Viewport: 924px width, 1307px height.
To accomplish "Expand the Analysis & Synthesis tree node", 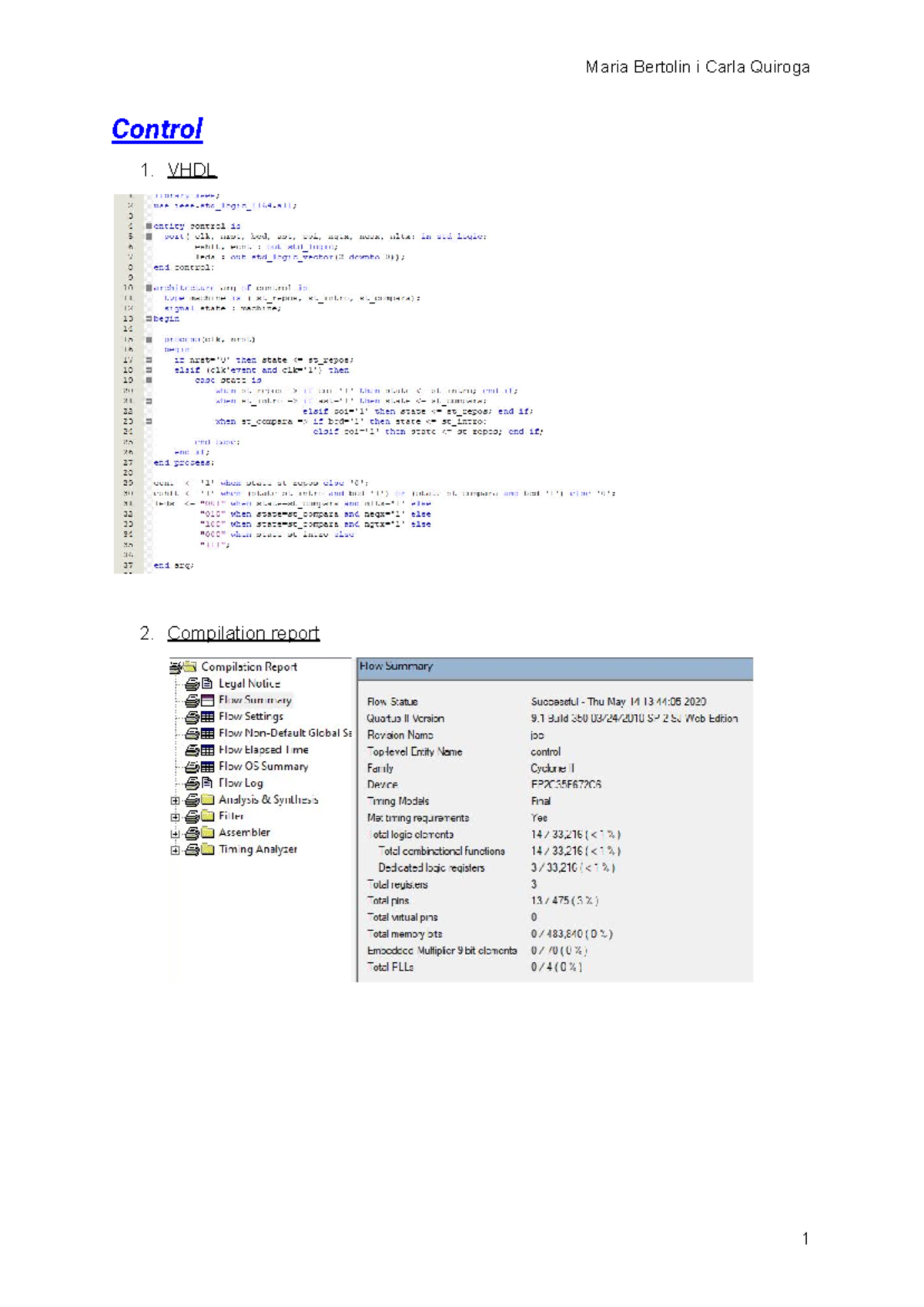I will [175, 801].
